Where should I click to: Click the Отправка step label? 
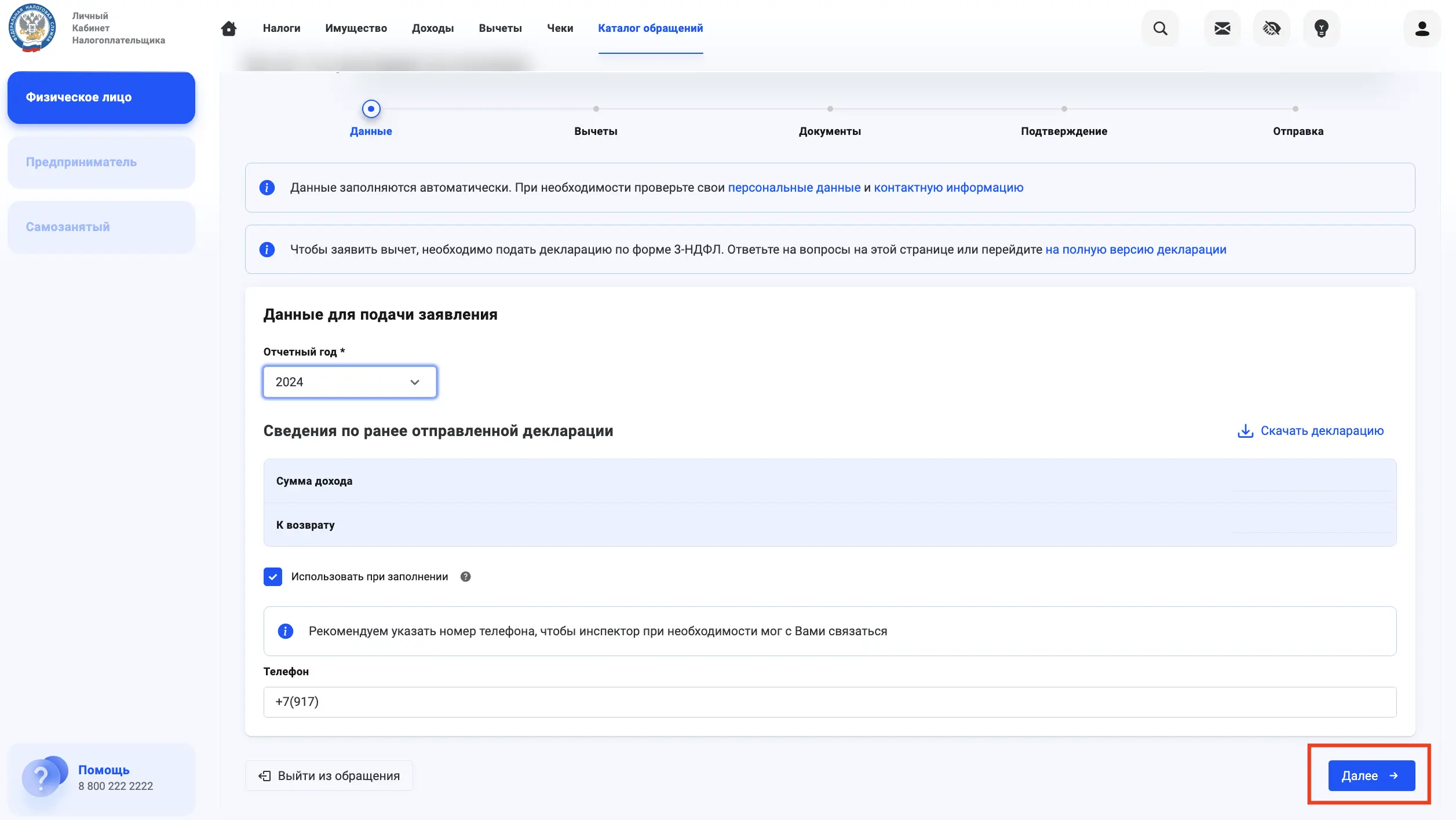click(1298, 131)
